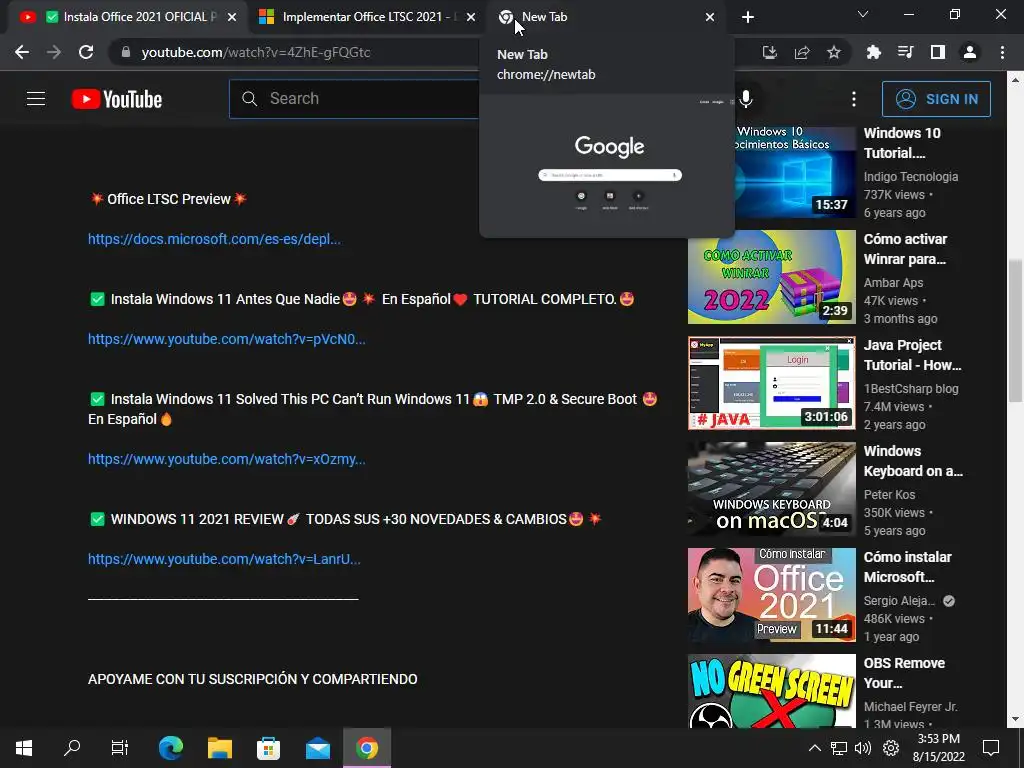Bookmark this page with the star icon

click(833, 52)
